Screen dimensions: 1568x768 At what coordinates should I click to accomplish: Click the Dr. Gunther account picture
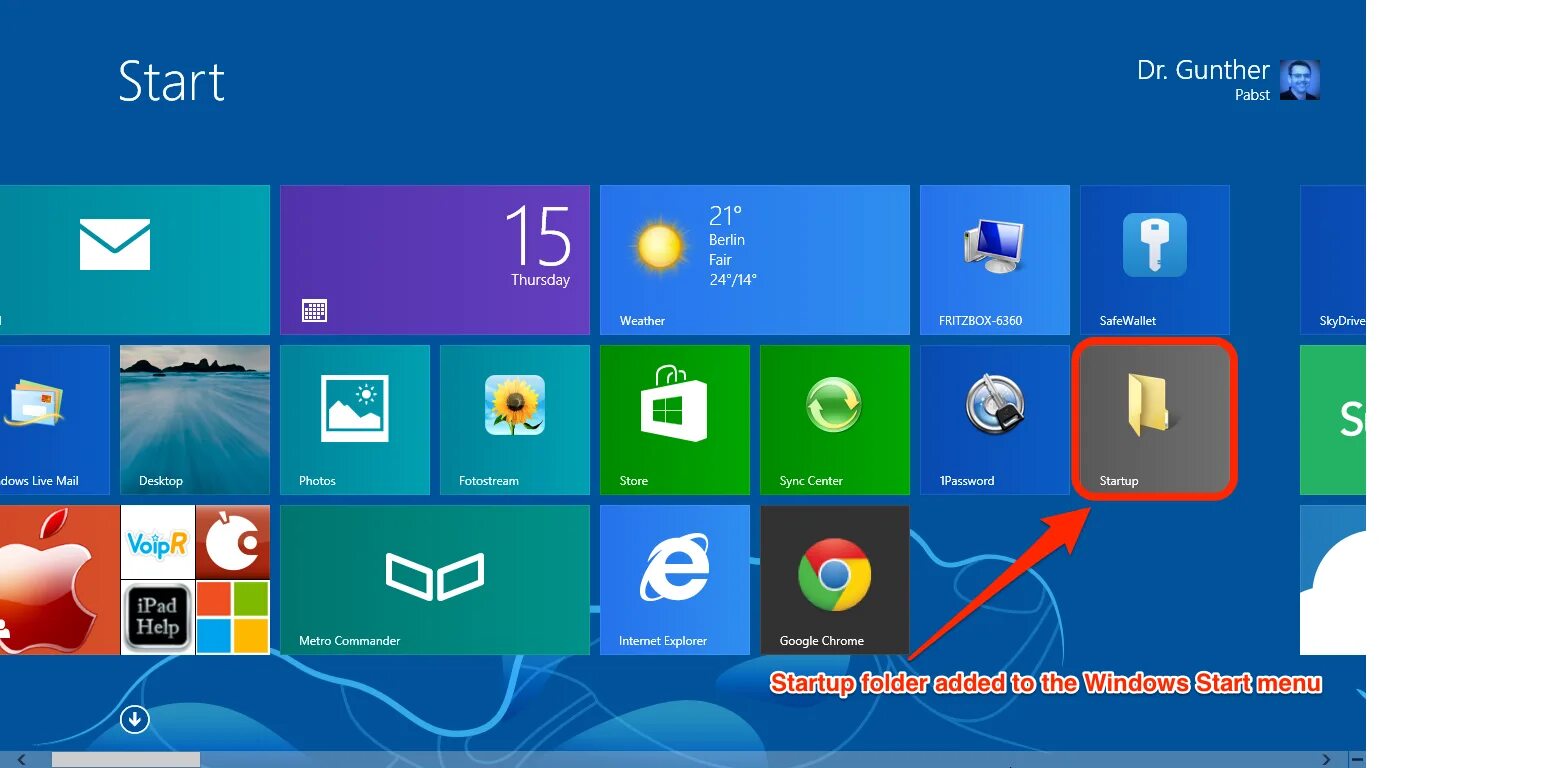[1300, 79]
